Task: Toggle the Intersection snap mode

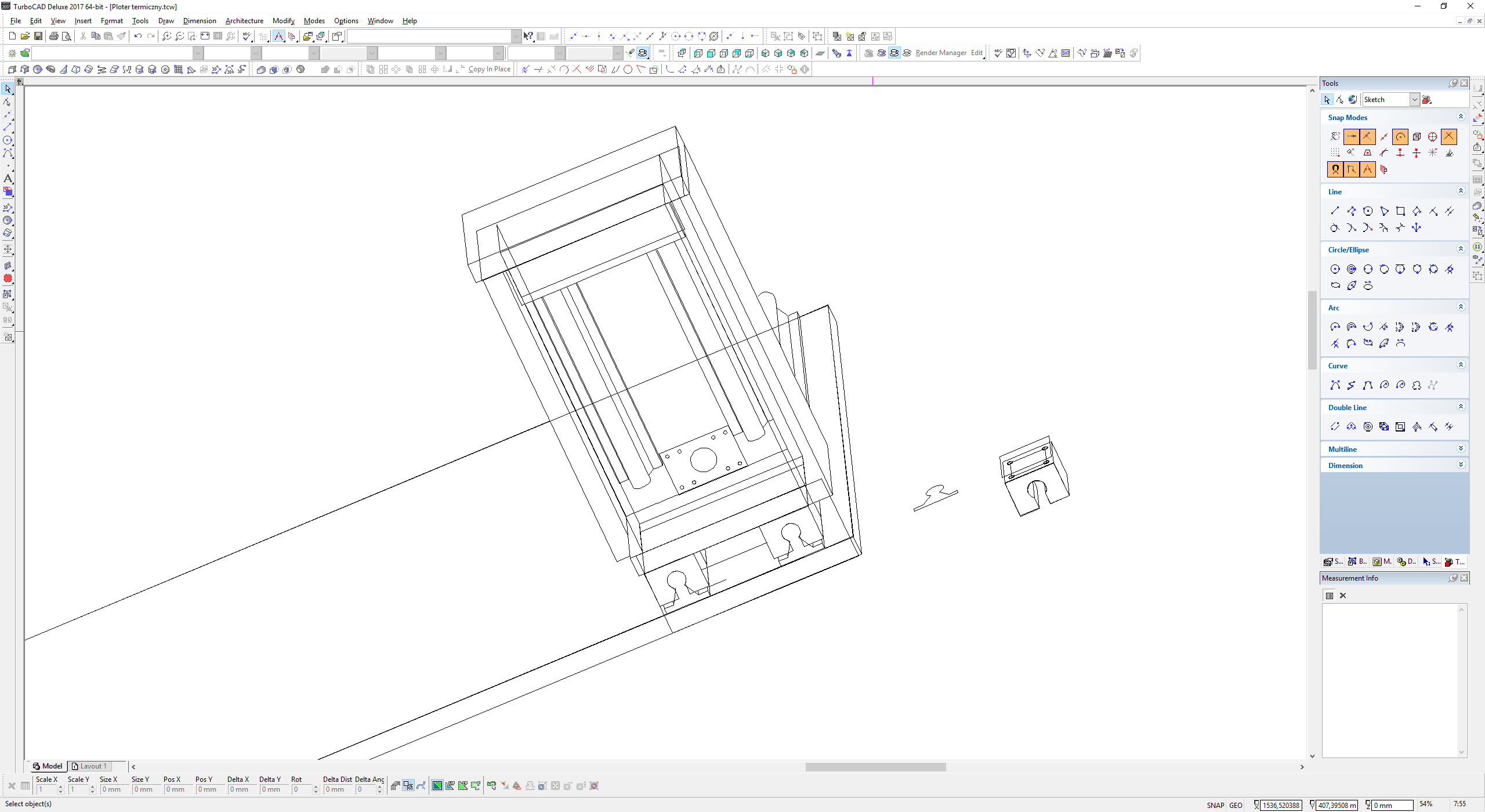Action: [1449, 136]
